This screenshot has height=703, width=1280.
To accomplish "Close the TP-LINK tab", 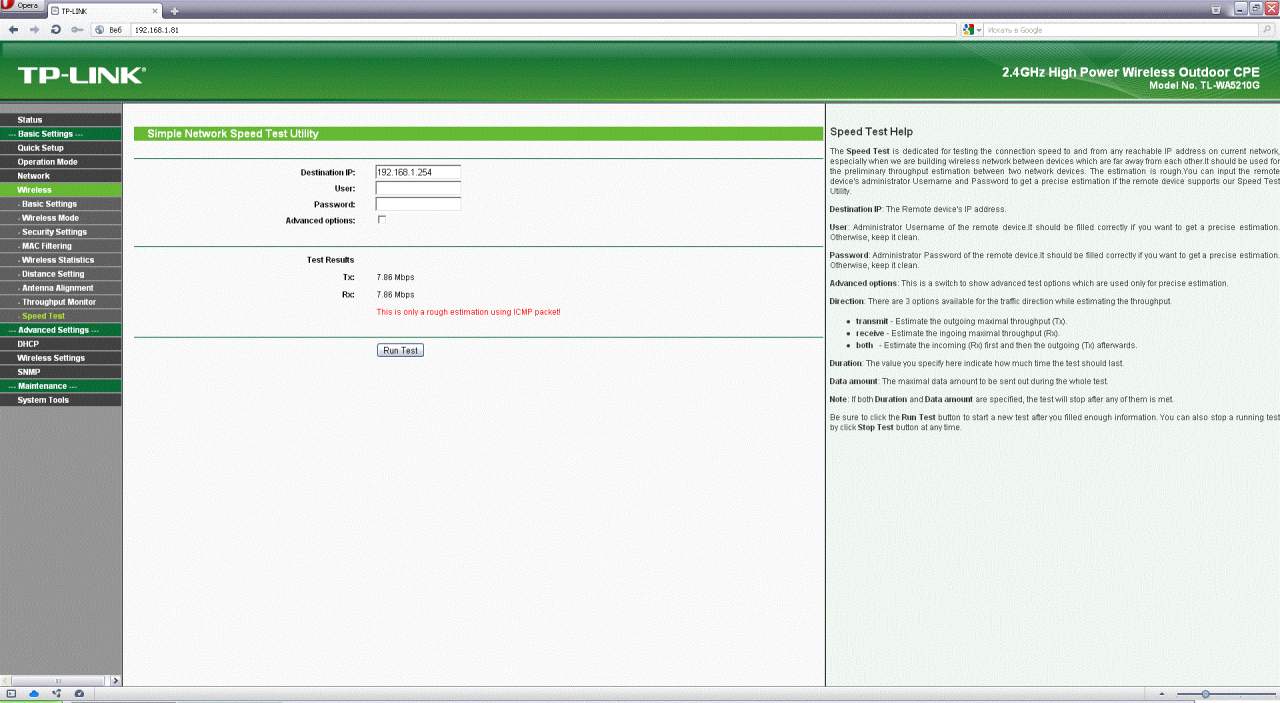I will (x=155, y=10).
